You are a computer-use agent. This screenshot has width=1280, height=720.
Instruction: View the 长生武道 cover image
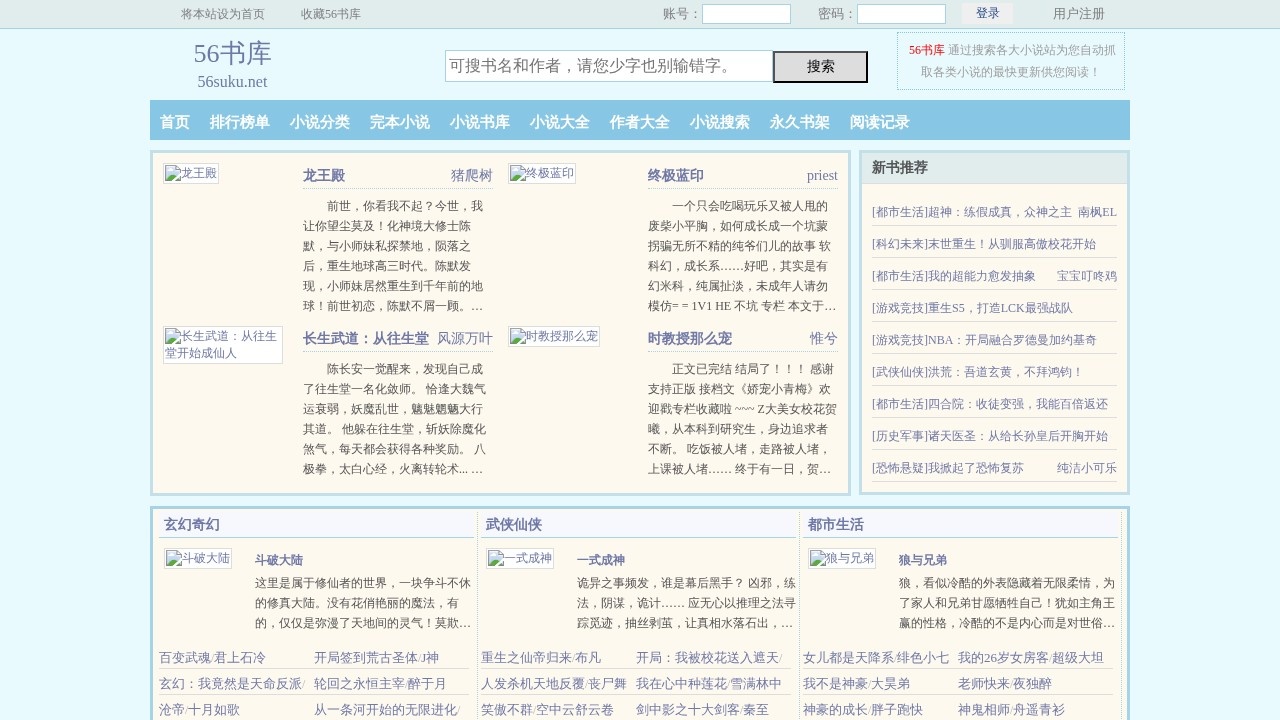click(x=222, y=346)
